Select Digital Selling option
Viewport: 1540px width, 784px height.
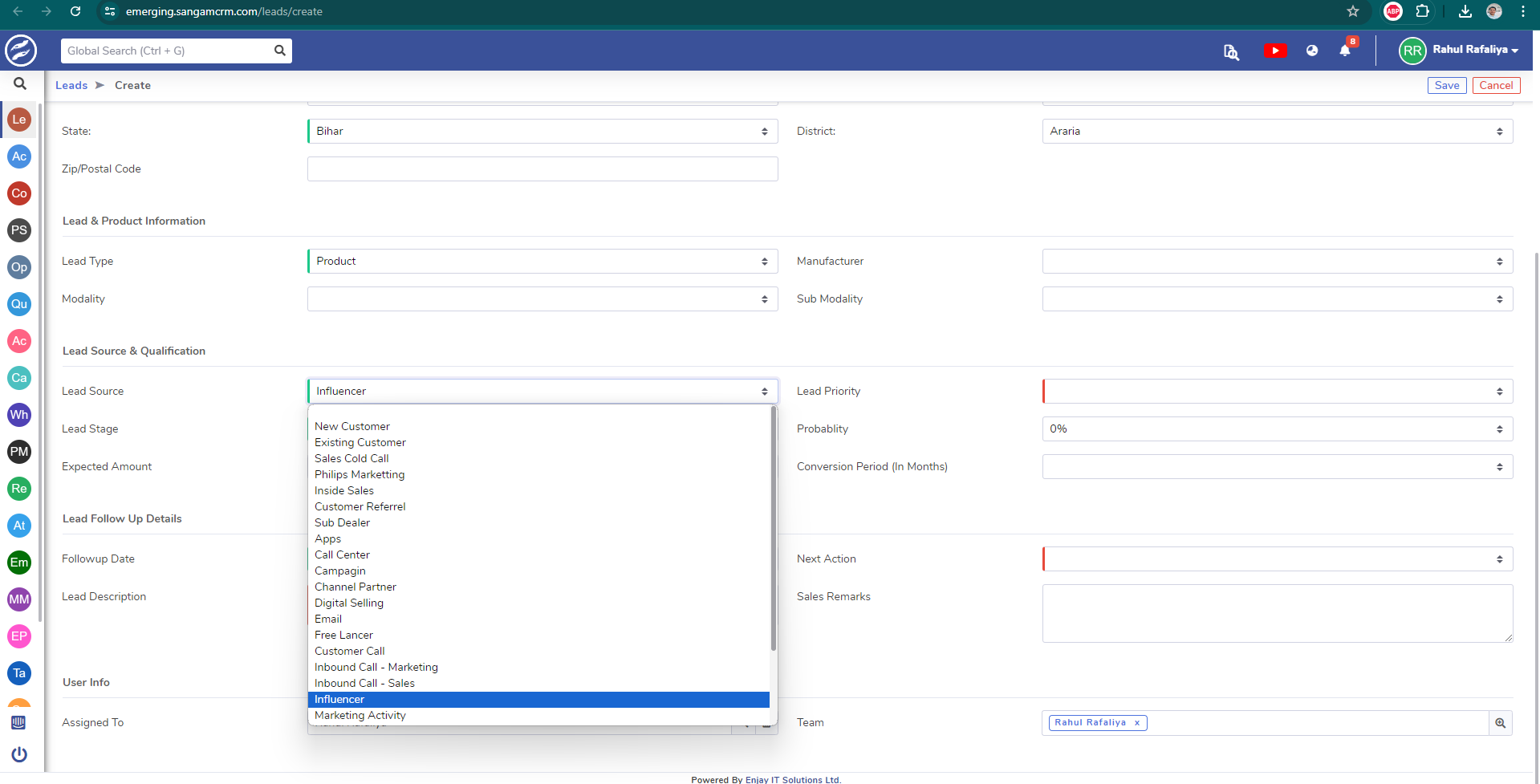click(x=538, y=603)
